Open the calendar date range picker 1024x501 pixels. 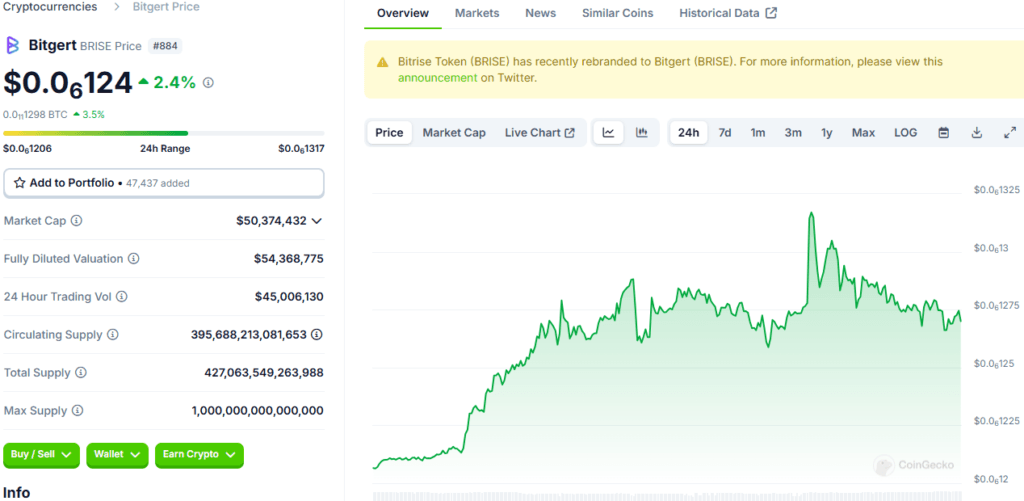944,133
